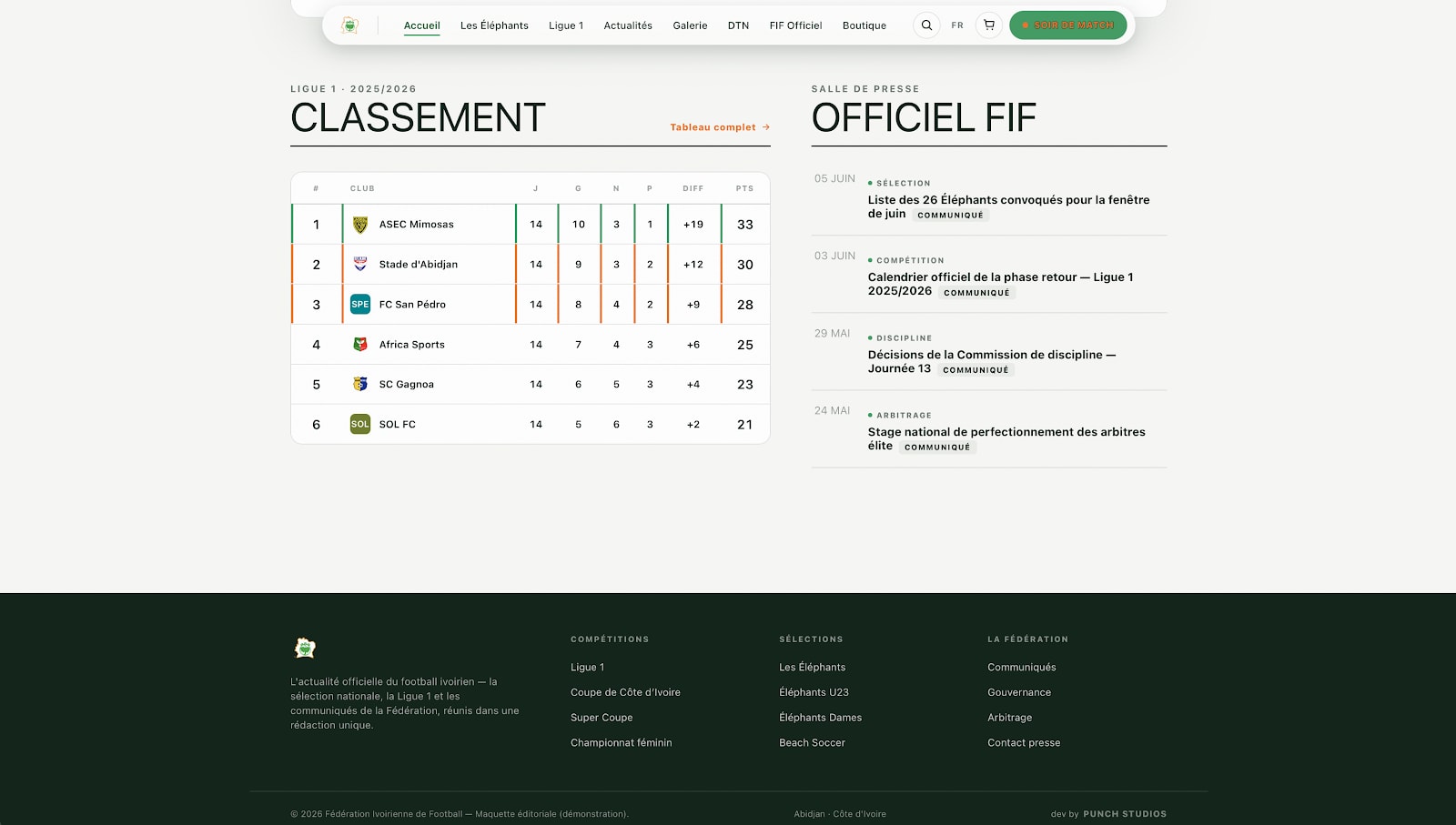The image size is (1456, 825).
Task: Go to the Accueil menu item
Action: point(422,25)
